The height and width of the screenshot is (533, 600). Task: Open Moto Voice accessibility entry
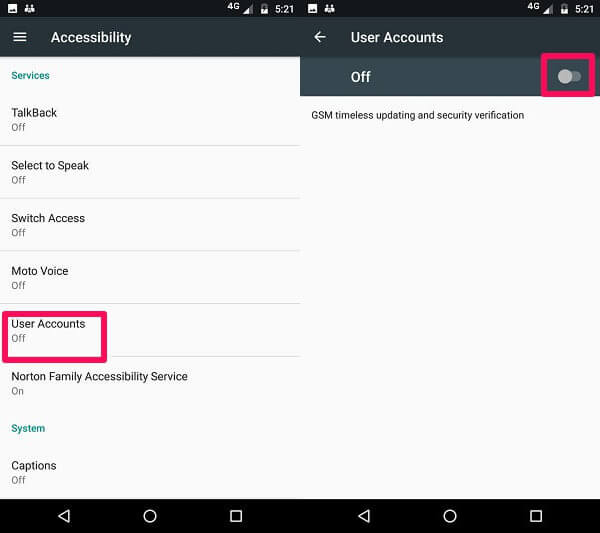(x=150, y=278)
